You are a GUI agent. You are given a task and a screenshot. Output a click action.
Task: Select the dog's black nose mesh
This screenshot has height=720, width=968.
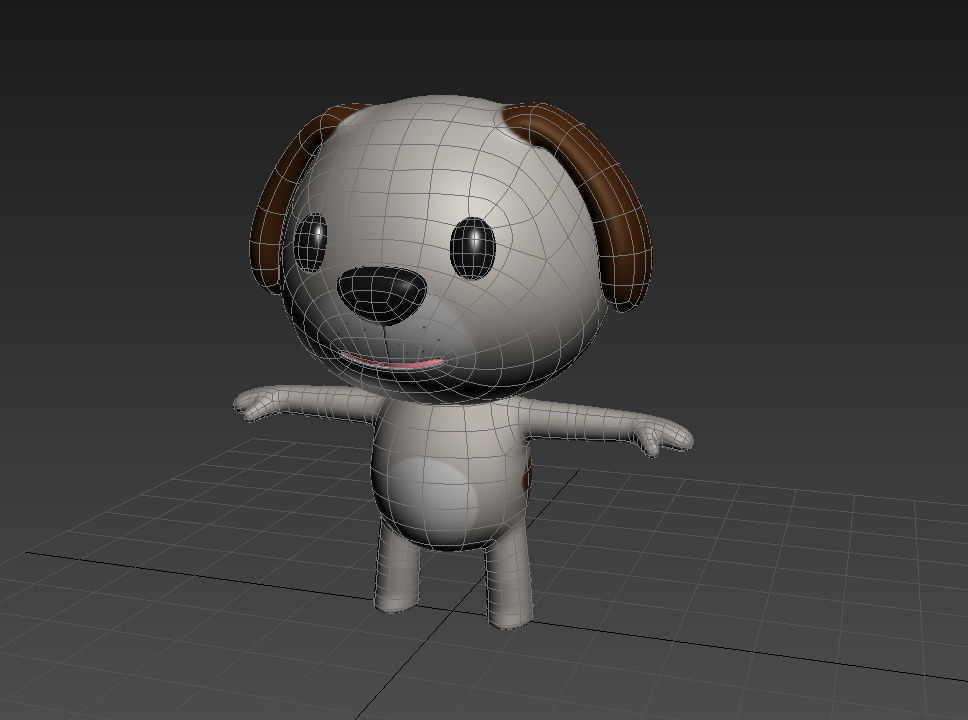point(382,296)
